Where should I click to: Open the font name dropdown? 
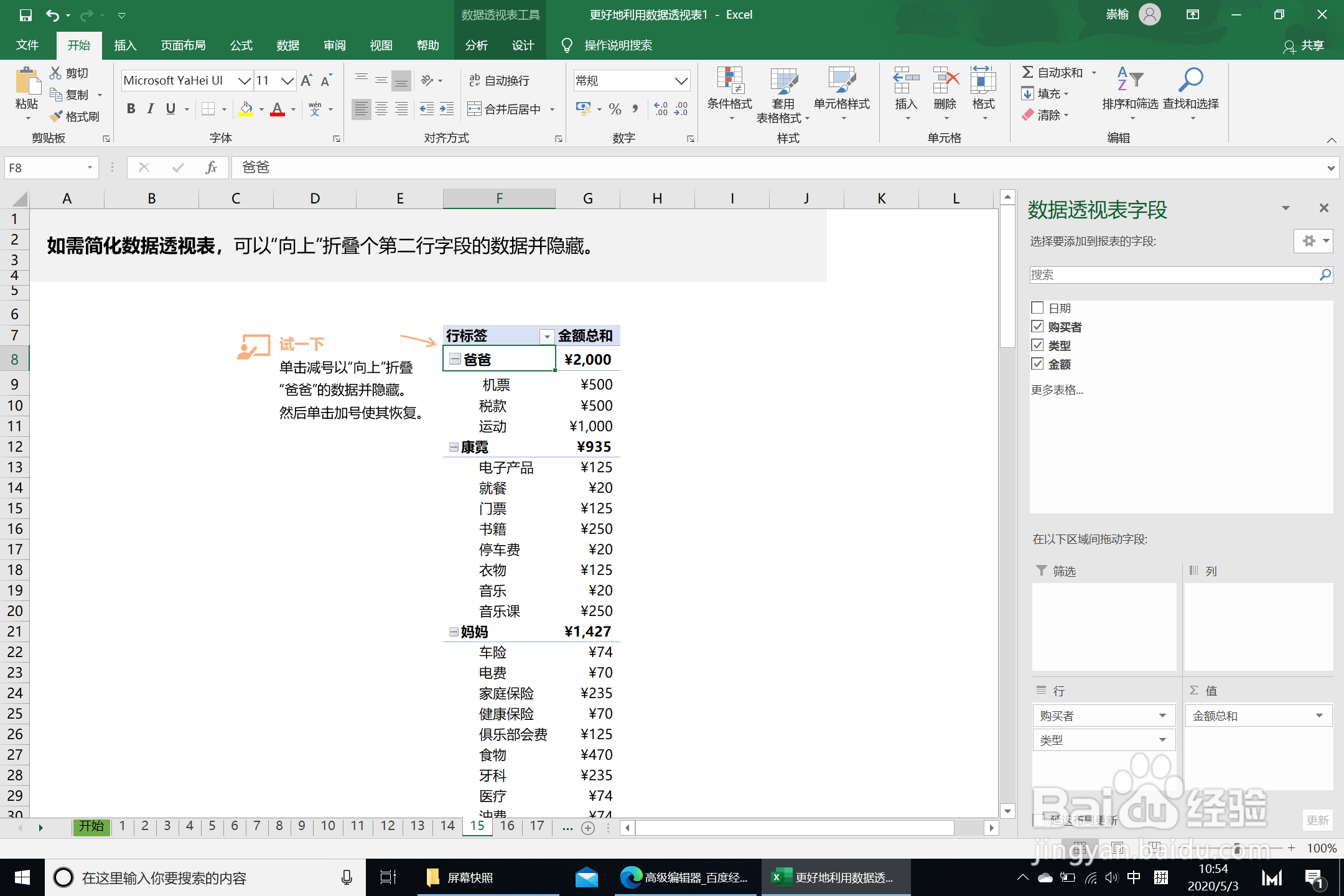pos(245,80)
